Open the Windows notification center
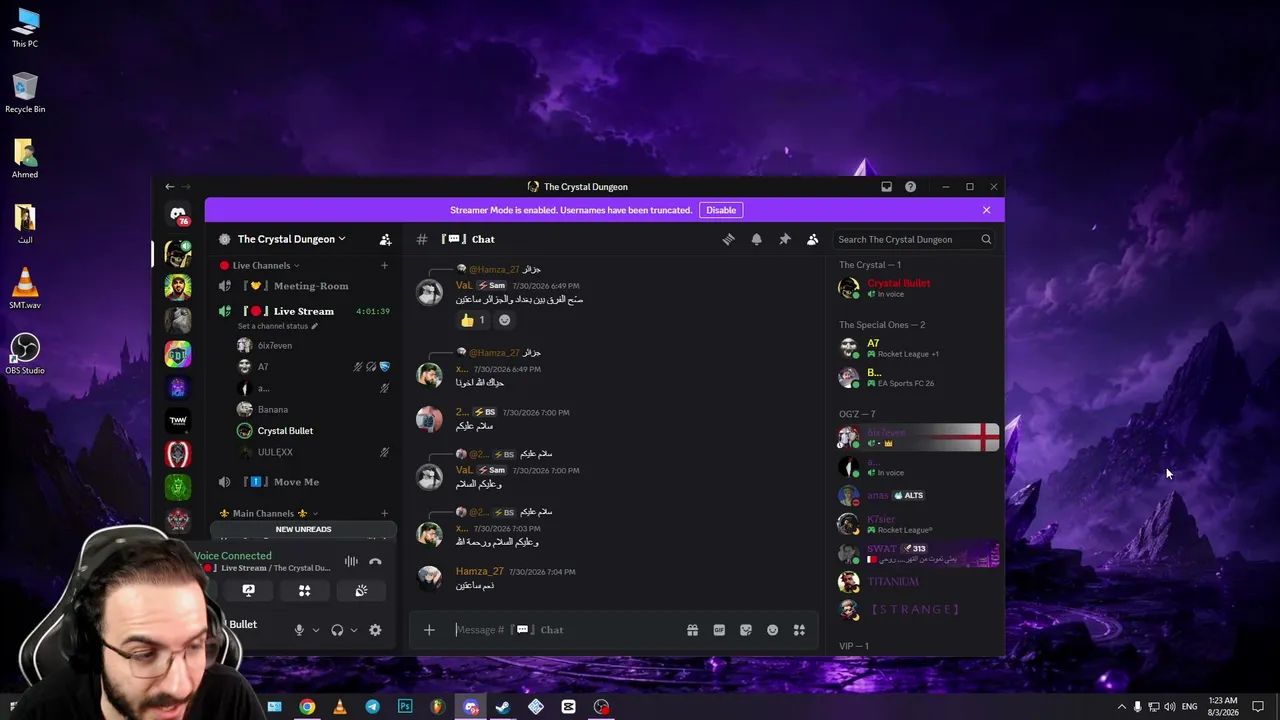 [x=1258, y=707]
